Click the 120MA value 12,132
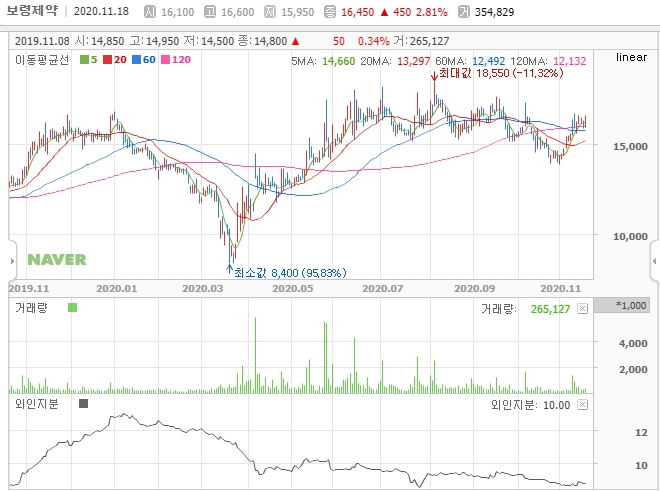 [x=570, y=61]
